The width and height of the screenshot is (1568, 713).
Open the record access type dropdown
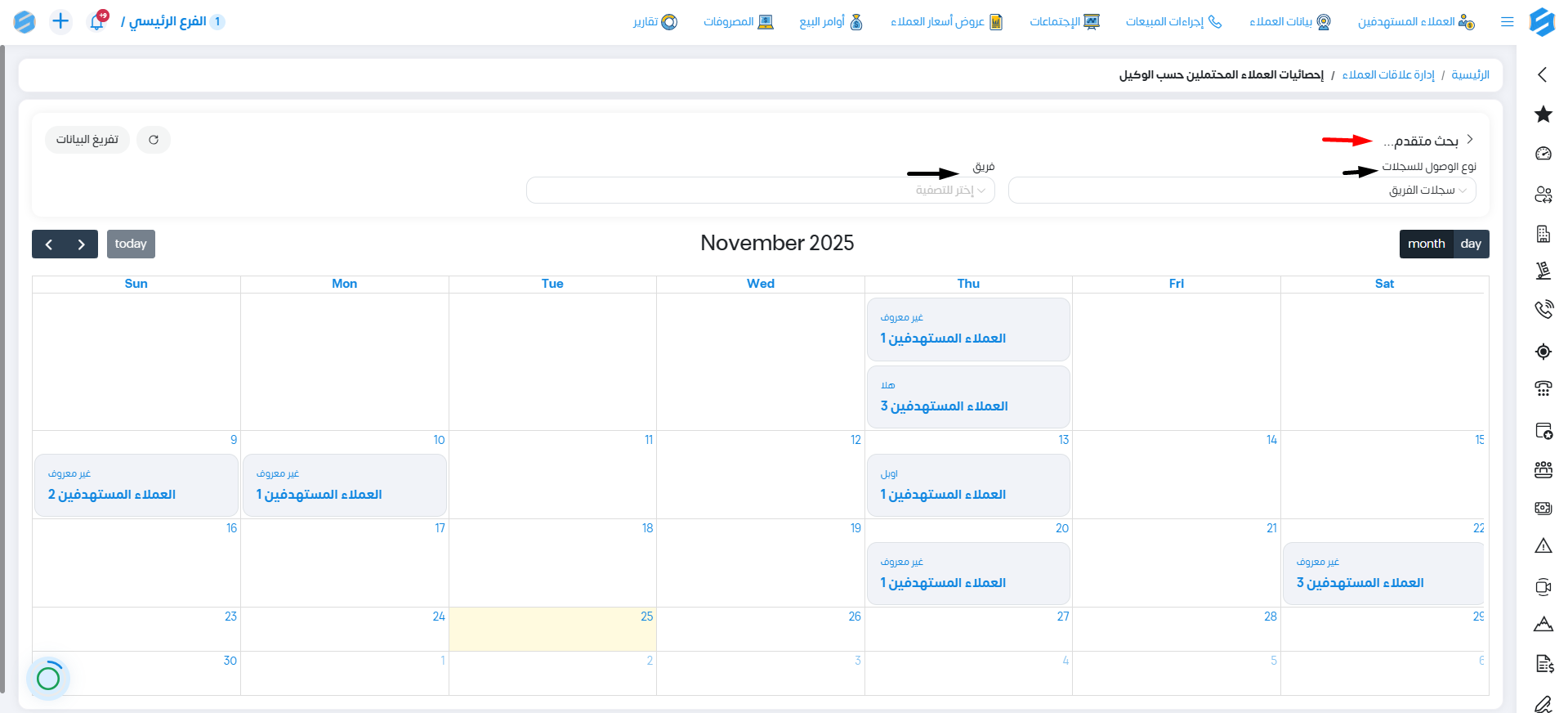(x=1241, y=191)
